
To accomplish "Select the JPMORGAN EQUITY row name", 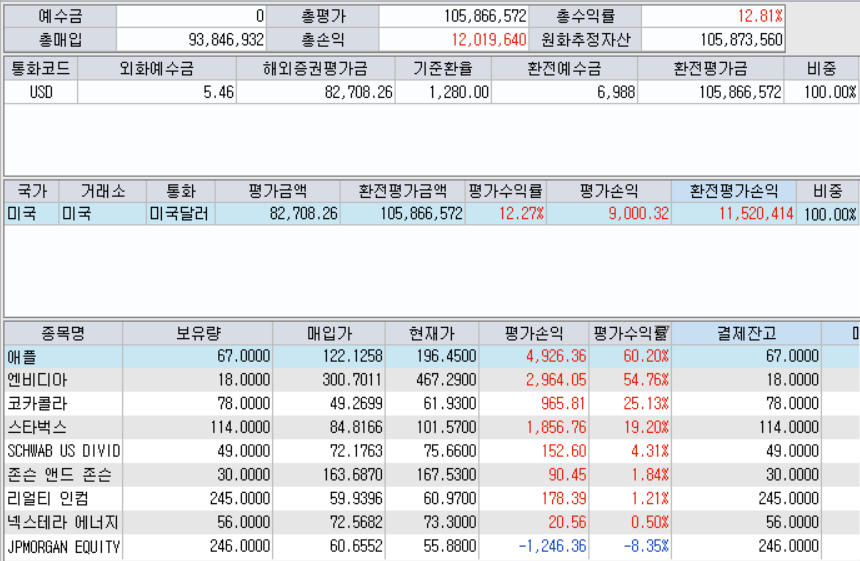I will click(64, 546).
